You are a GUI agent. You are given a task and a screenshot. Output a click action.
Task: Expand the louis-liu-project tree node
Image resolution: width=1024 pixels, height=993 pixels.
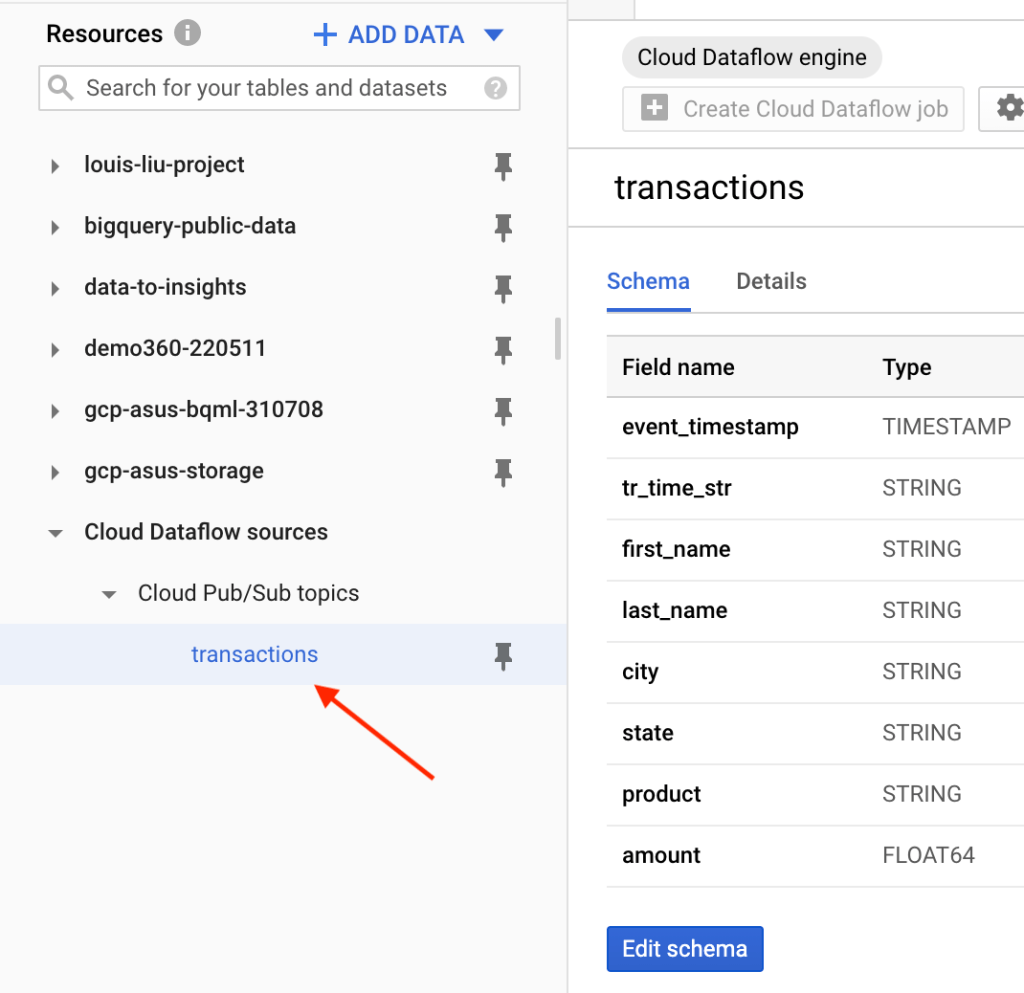click(x=55, y=166)
